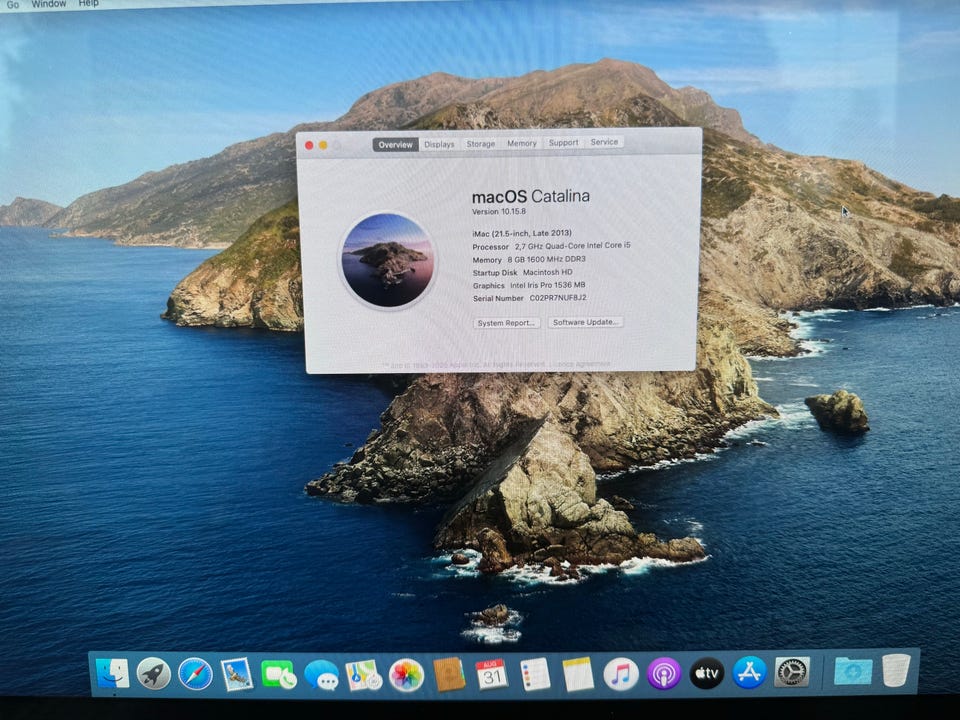Switch to the Memory tab
Viewport: 960px width, 720px height.
pos(522,143)
